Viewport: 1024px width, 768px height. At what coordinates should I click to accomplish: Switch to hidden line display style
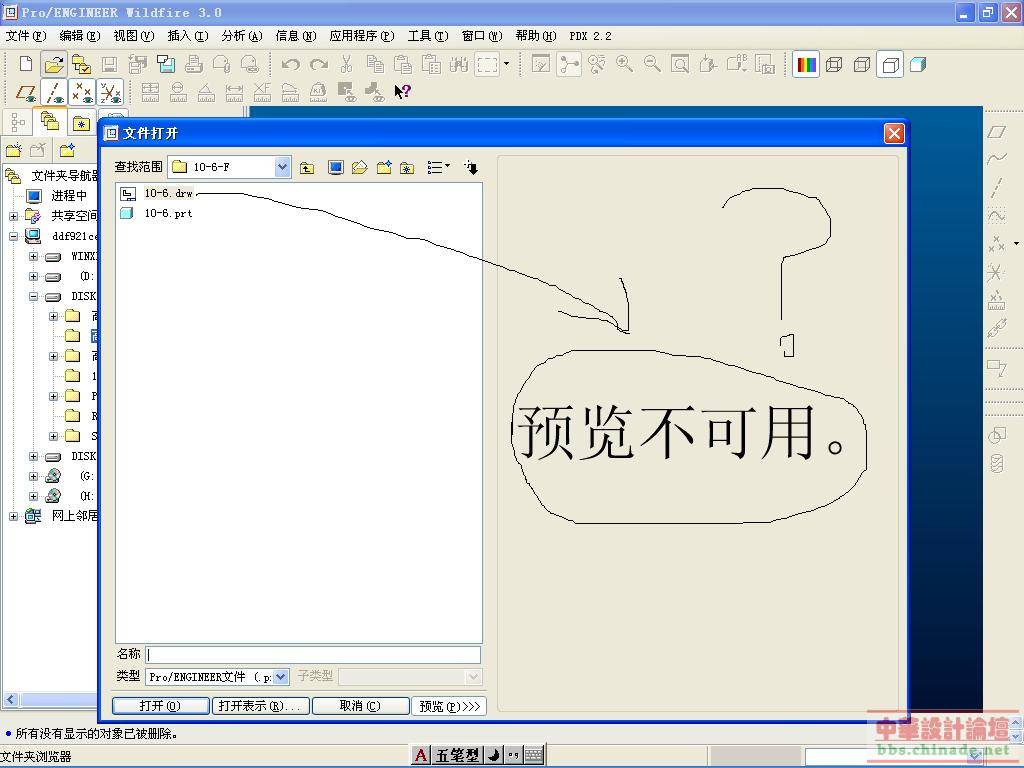pyautogui.click(x=862, y=64)
